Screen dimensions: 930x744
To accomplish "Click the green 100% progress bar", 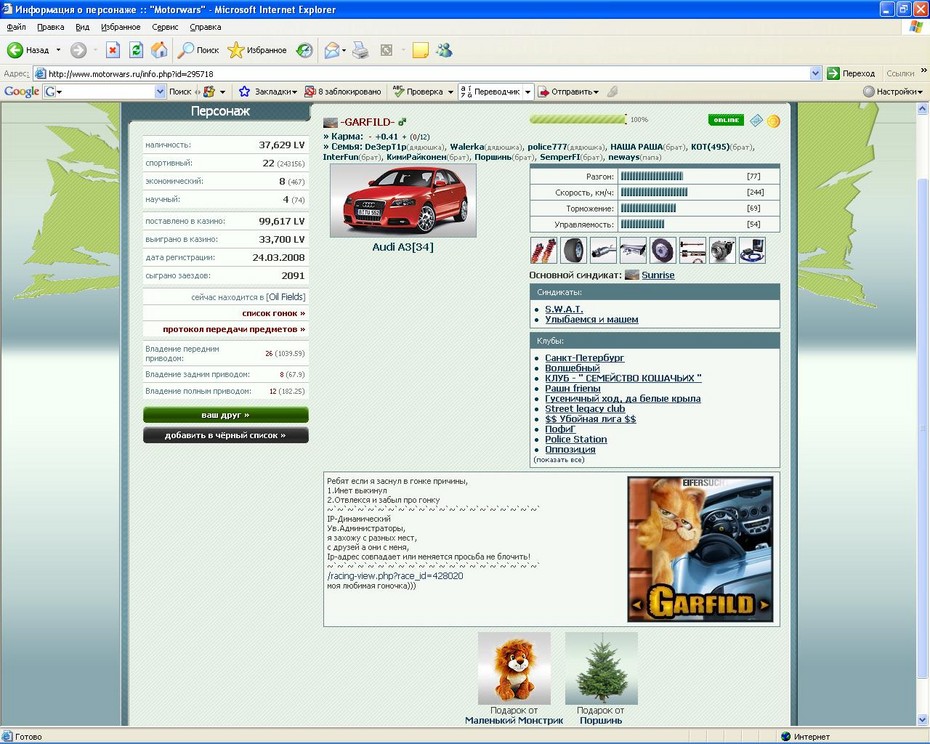I will coord(578,119).
